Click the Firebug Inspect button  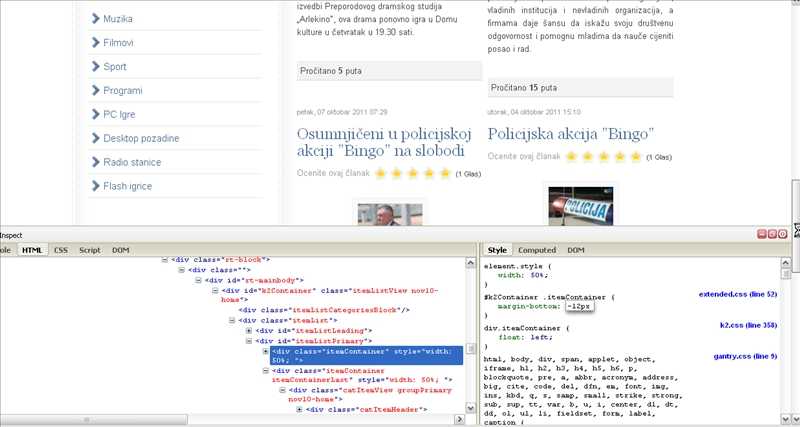[11, 235]
